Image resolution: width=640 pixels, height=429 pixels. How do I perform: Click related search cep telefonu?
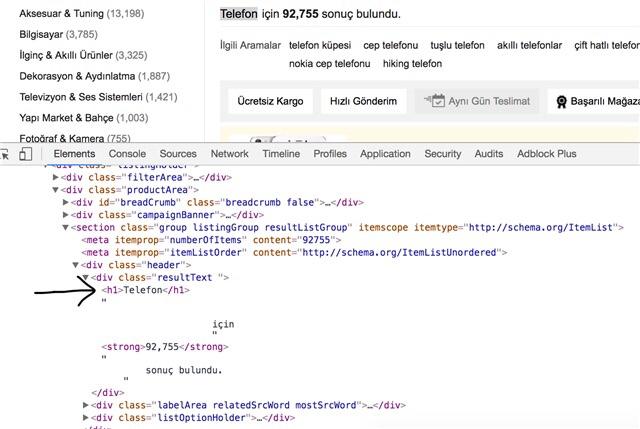[391, 45]
